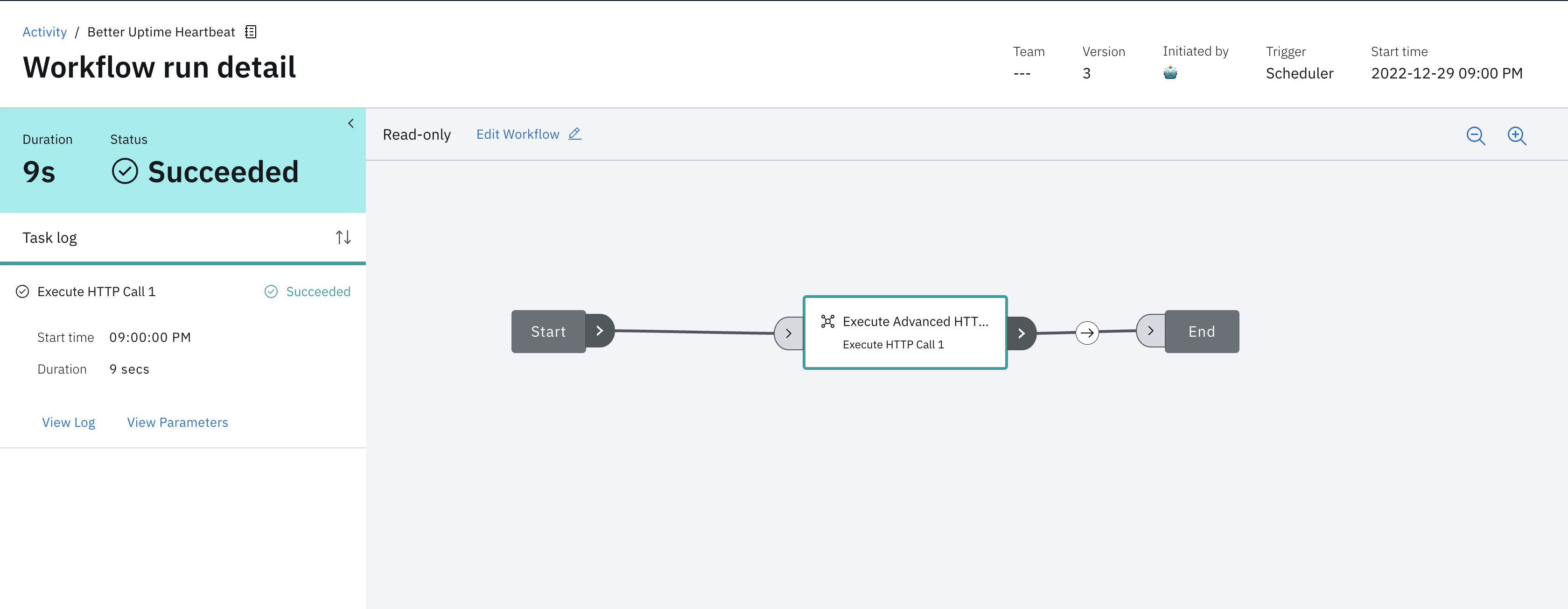The image size is (1568, 609).
Task: Click the robot Initiated by avatar
Action: [1170, 73]
